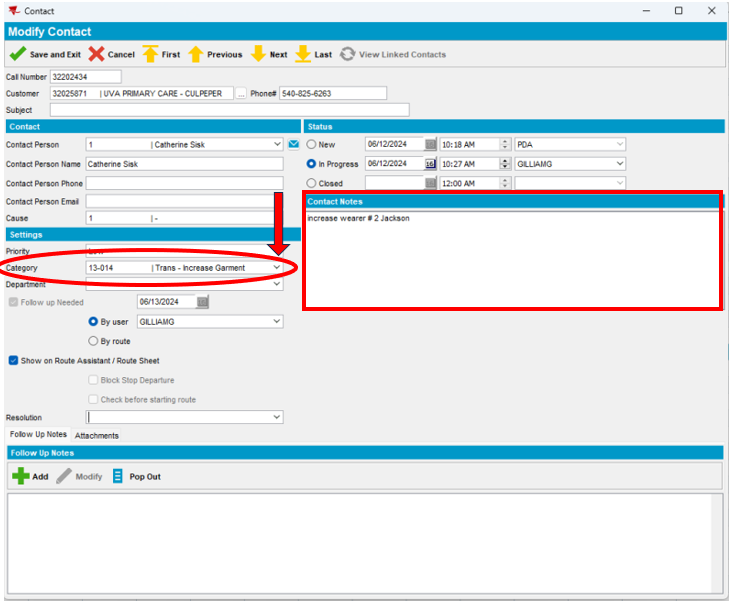Click inside the Contact Notes text area
The height and width of the screenshot is (603, 729).
click(x=513, y=259)
